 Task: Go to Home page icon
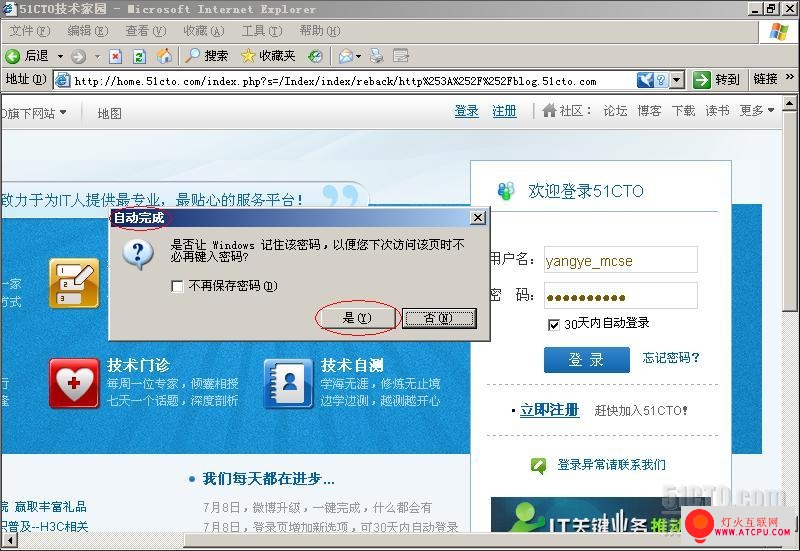point(164,56)
